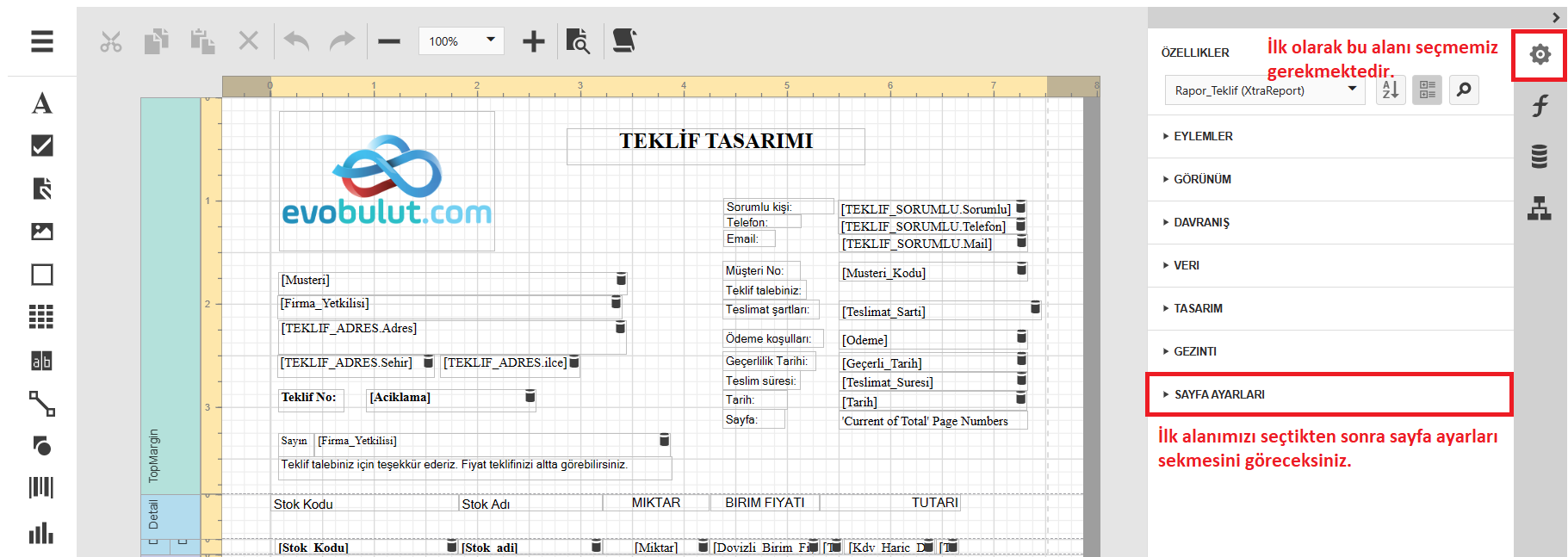Click the zoom out minus button
1568x557 pixels.
(389, 41)
